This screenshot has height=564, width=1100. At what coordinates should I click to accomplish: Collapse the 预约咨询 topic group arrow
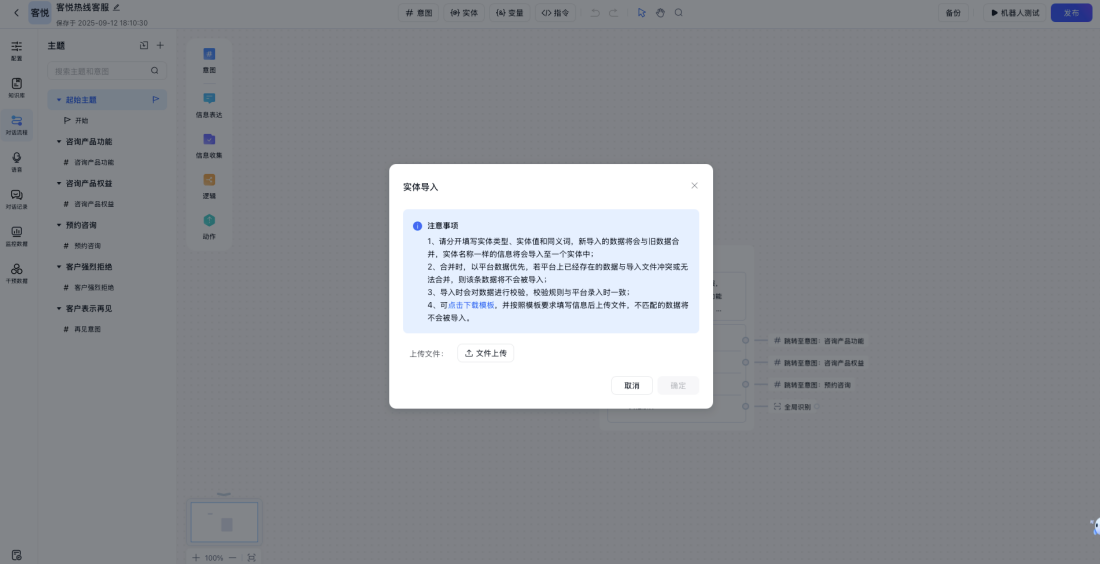pos(59,225)
